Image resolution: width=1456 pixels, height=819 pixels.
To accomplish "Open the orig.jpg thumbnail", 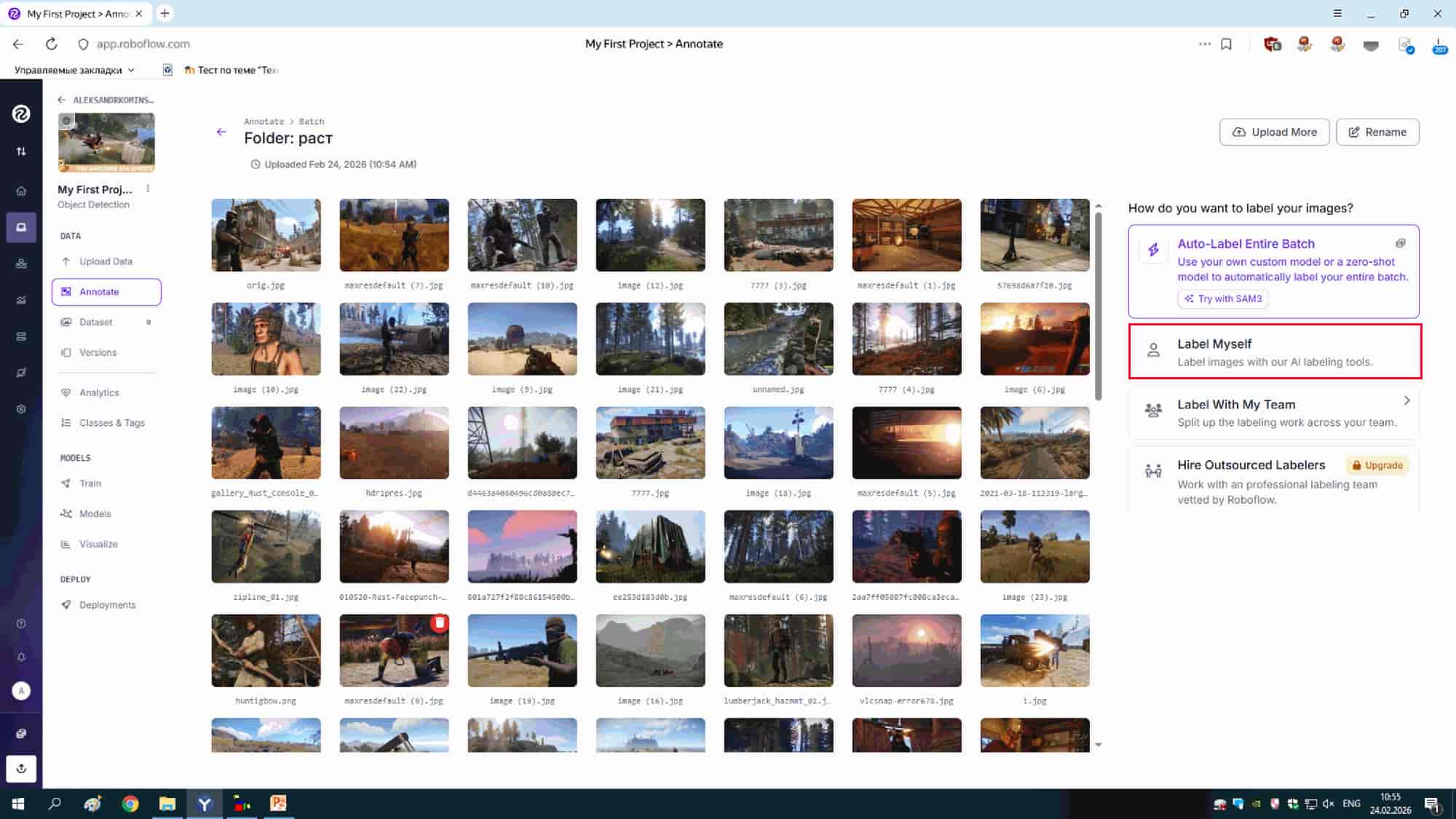I will pos(266,235).
